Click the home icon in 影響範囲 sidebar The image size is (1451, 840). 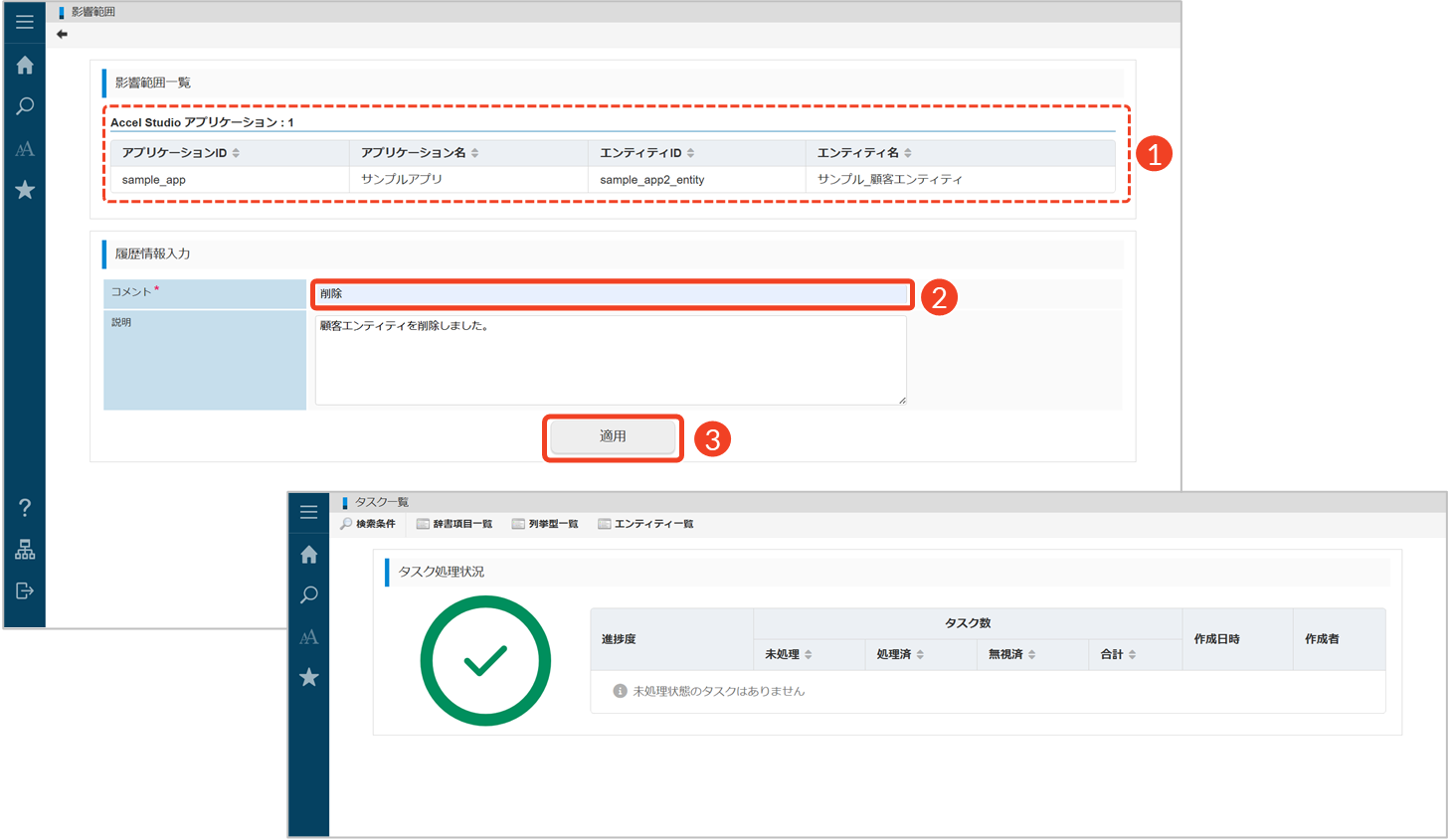click(25, 66)
